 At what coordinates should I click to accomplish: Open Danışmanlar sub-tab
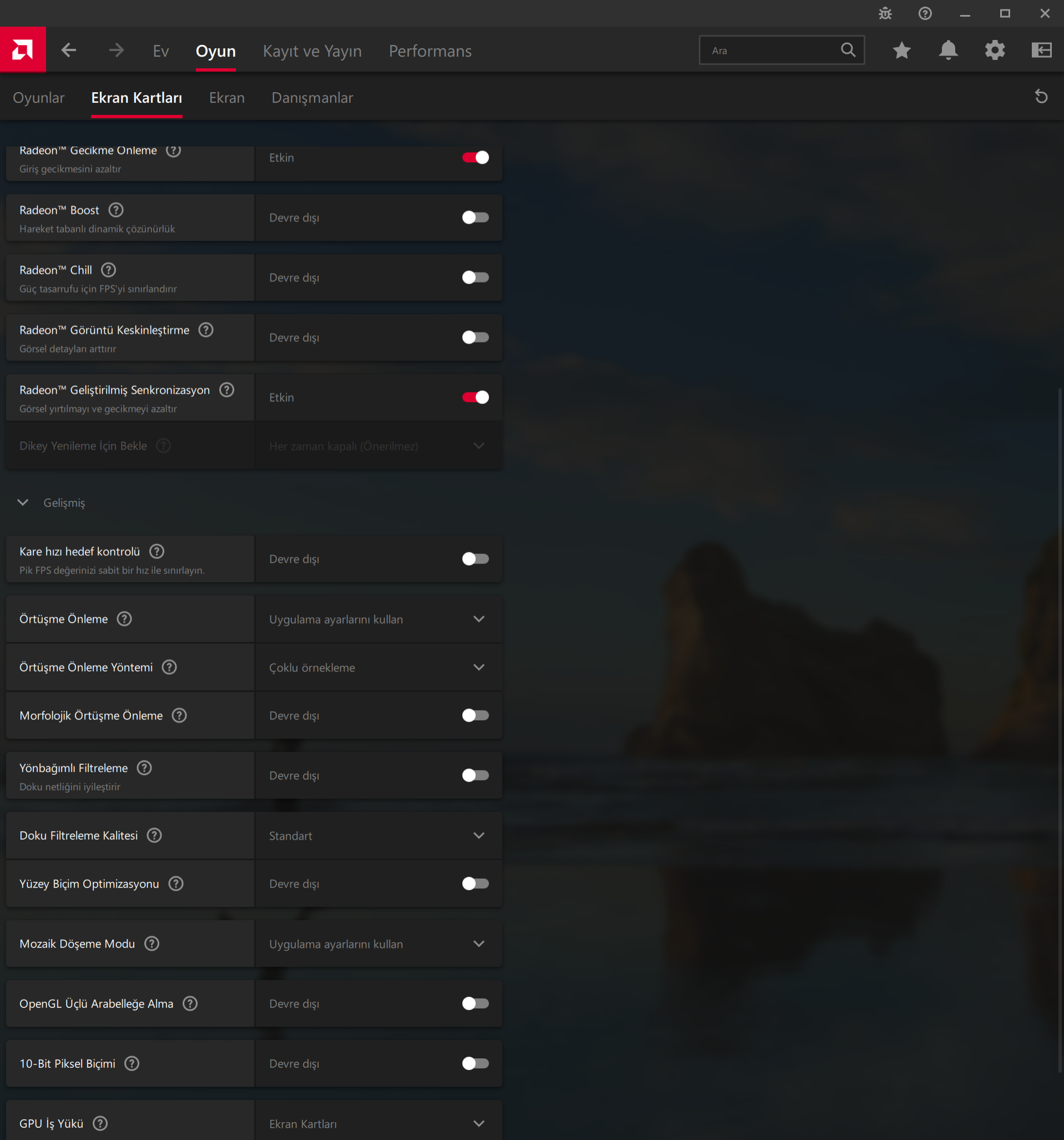(x=312, y=98)
